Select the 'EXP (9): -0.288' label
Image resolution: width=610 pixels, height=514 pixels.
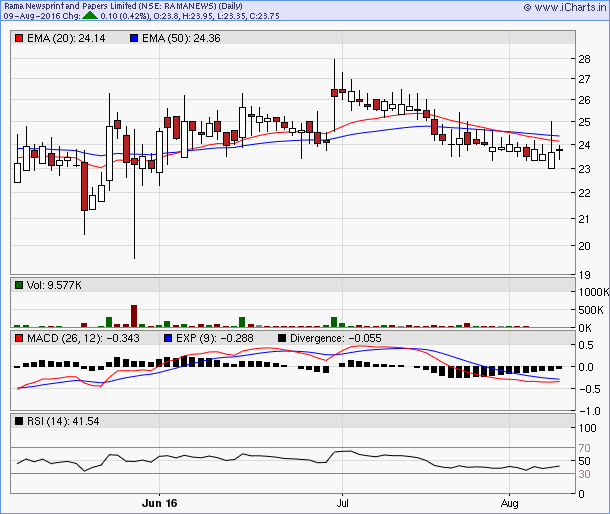(x=215, y=338)
